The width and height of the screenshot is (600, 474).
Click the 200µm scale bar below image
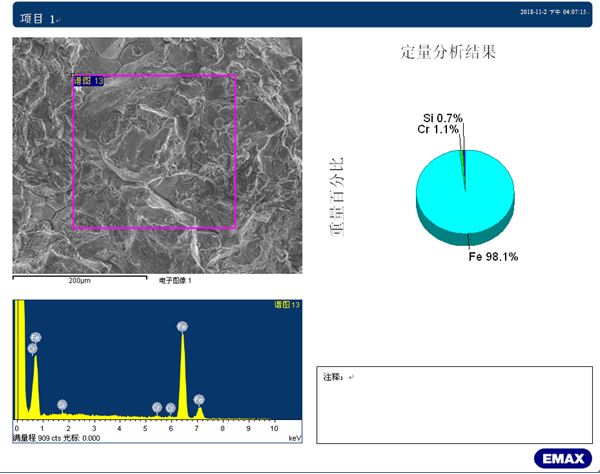80,277
